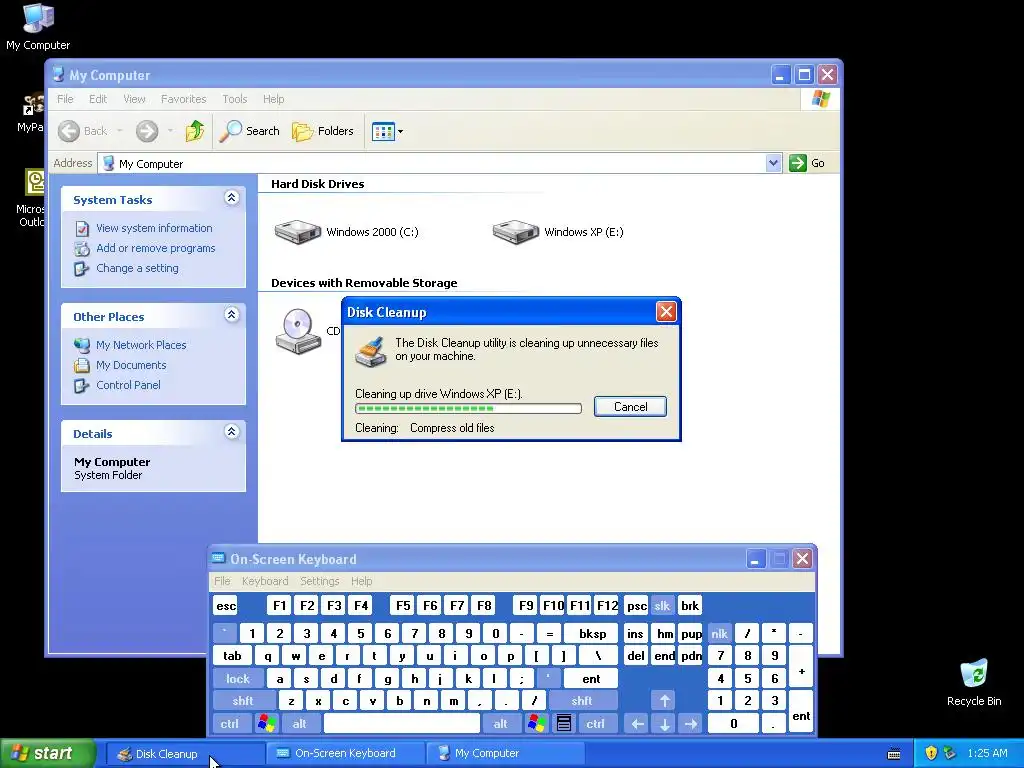Click the esc key on On-Screen Keyboard

[226, 605]
